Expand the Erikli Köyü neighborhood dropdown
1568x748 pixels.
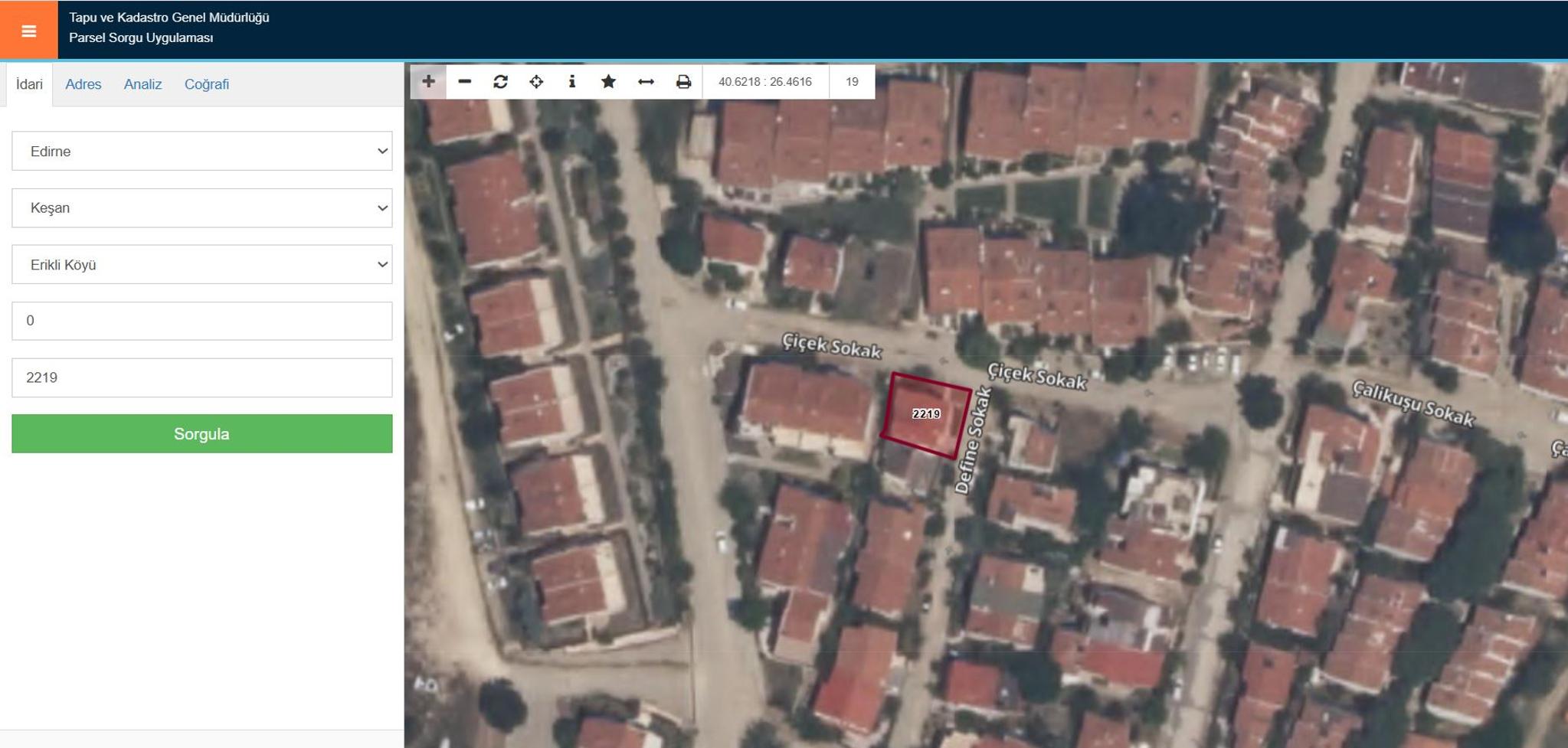(202, 264)
